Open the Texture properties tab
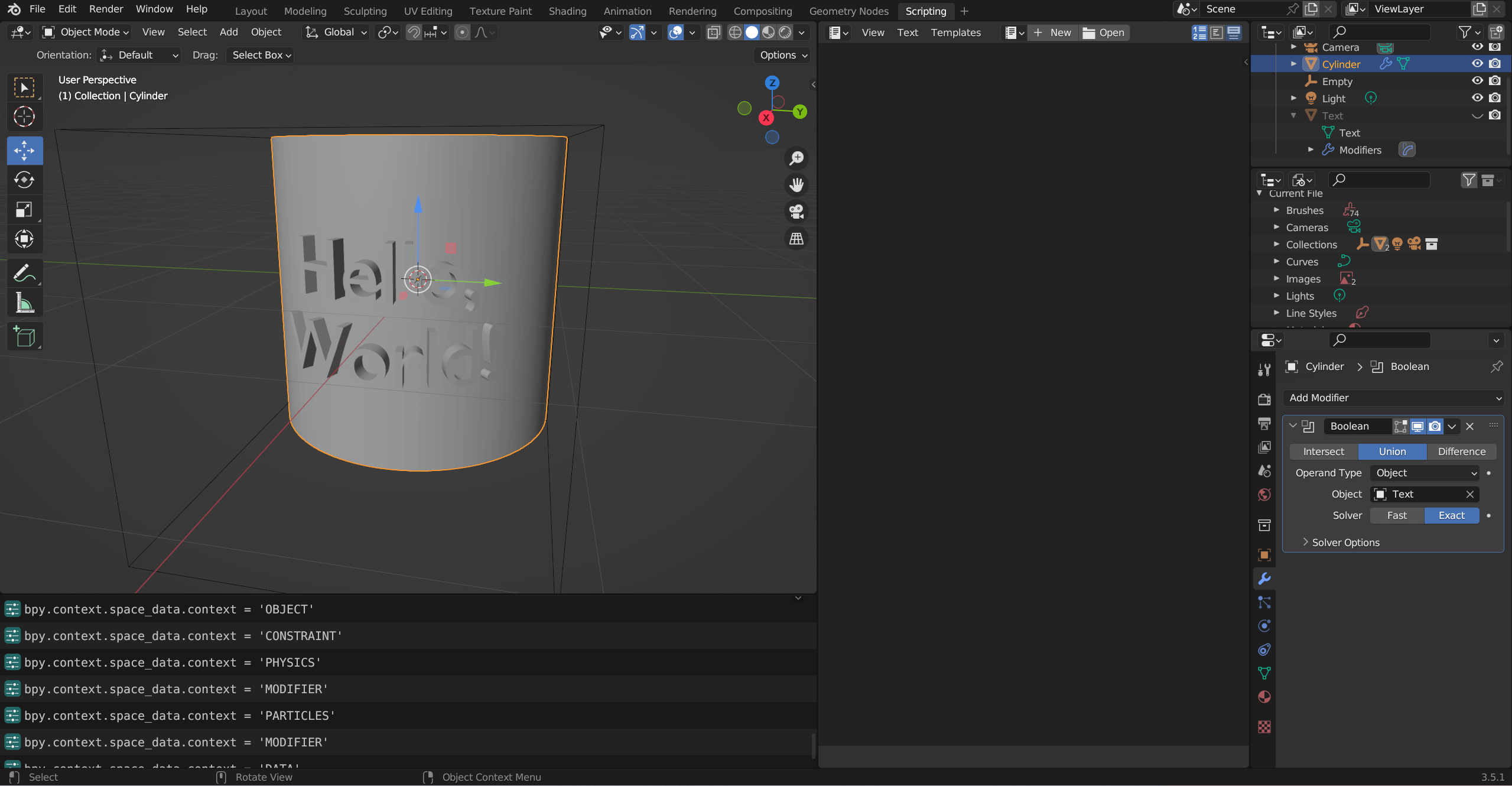Screen dimensions: 1512x786 tap(1264, 727)
